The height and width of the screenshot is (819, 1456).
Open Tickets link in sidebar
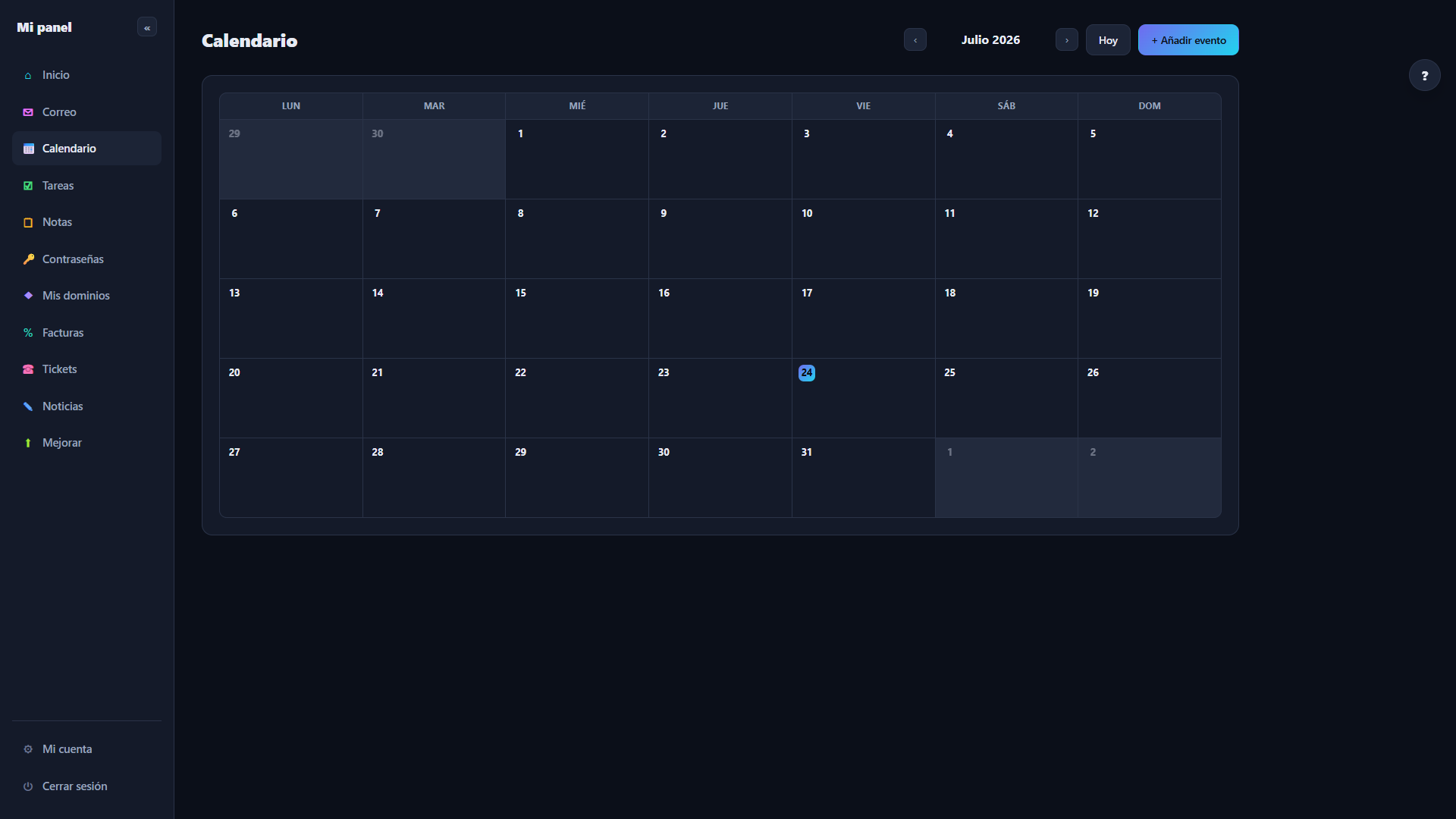(x=86, y=369)
